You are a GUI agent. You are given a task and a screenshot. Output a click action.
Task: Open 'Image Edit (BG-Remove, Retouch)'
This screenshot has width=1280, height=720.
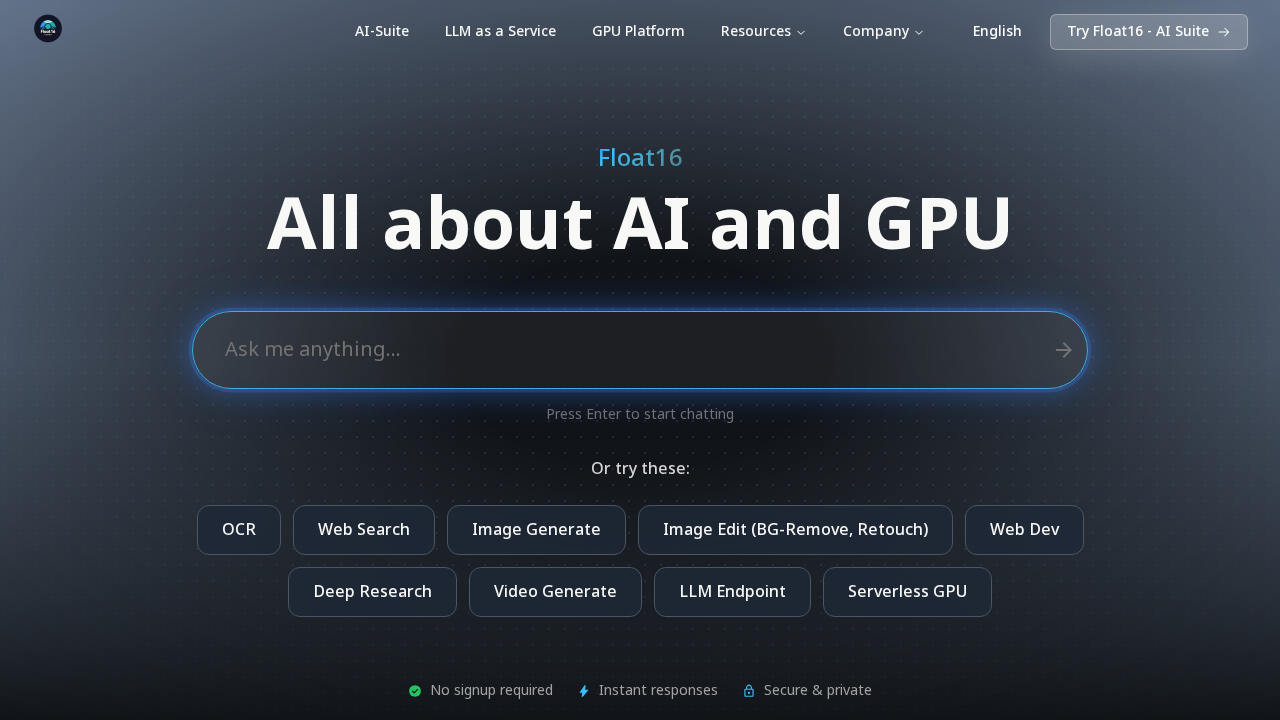point(795,530)
